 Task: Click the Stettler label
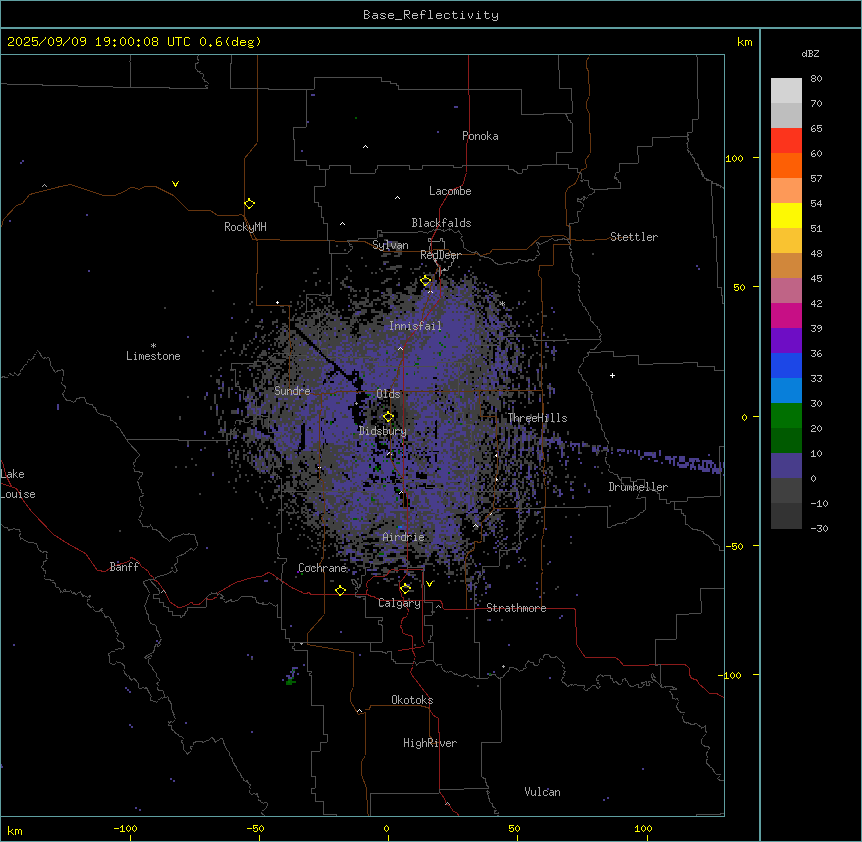click(634, 237)
